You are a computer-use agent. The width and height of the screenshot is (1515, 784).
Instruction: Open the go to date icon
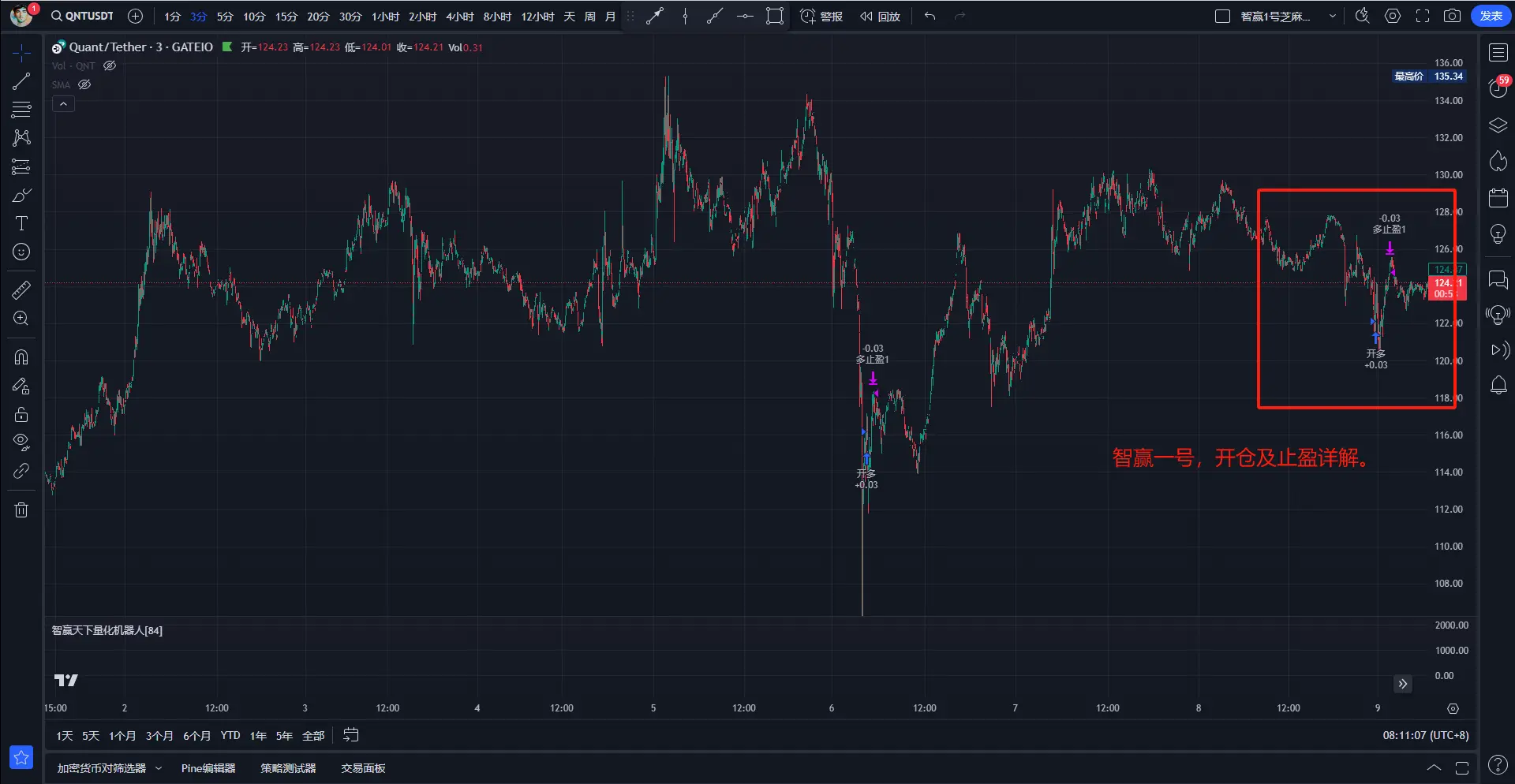pos(351,735)
